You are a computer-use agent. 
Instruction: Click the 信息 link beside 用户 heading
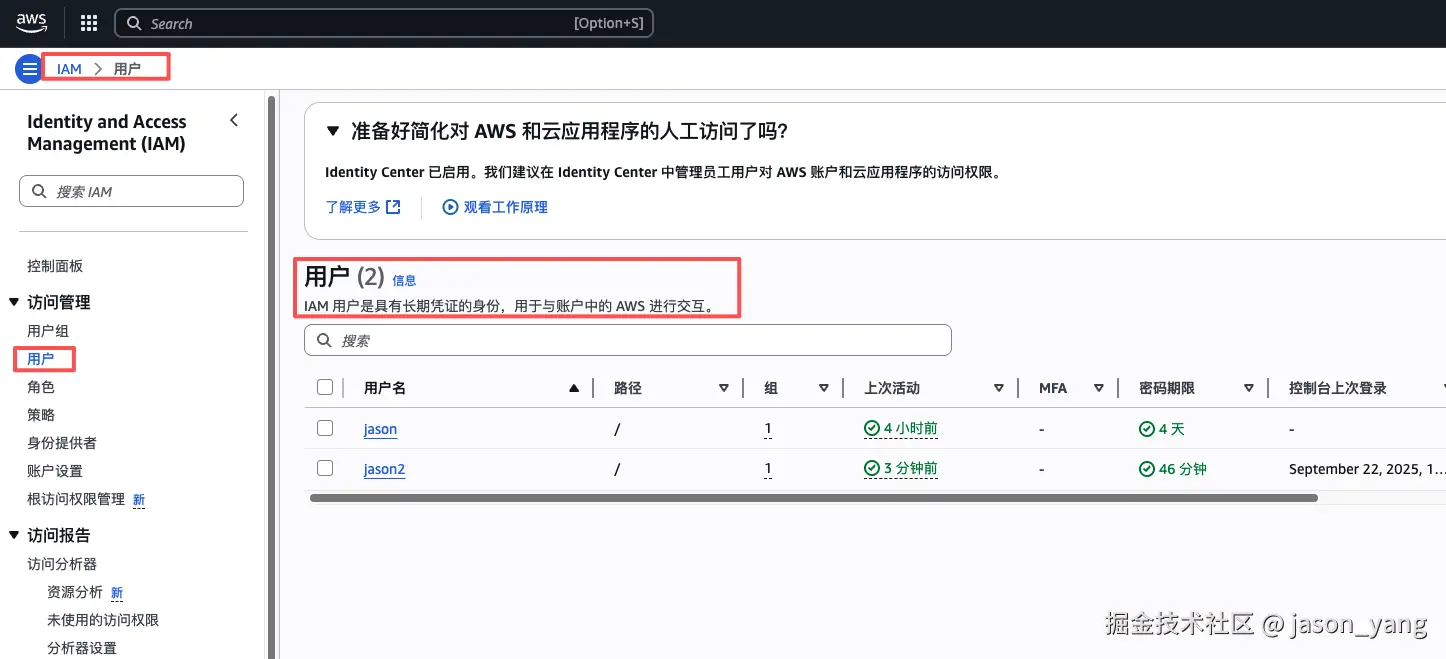[404, 281]
